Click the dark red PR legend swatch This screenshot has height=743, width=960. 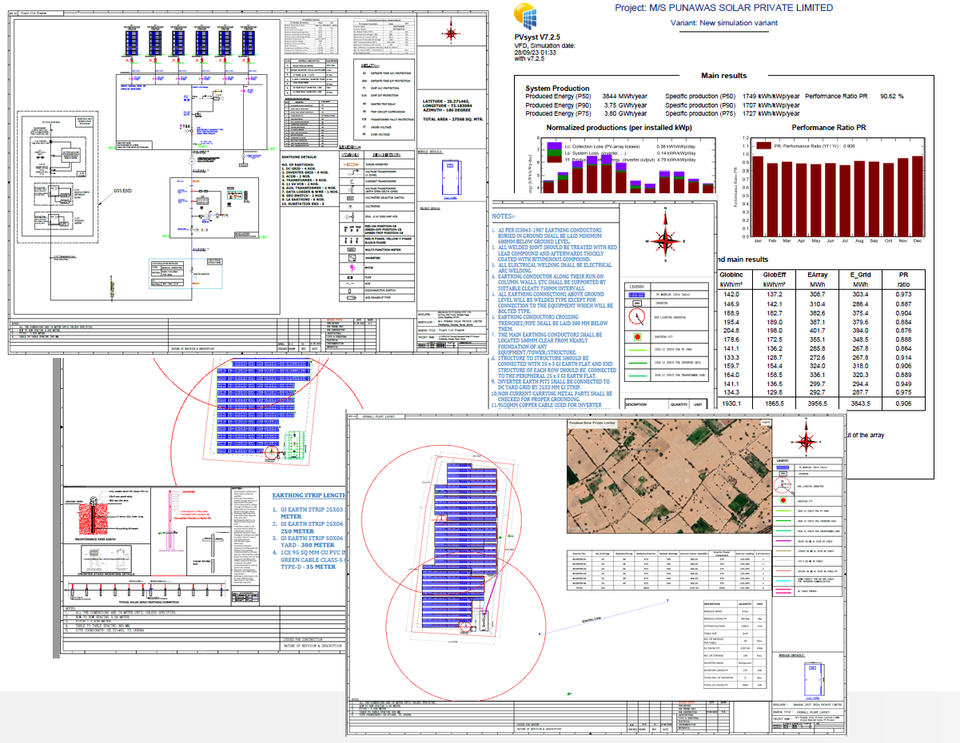click(x=763, y=146)
